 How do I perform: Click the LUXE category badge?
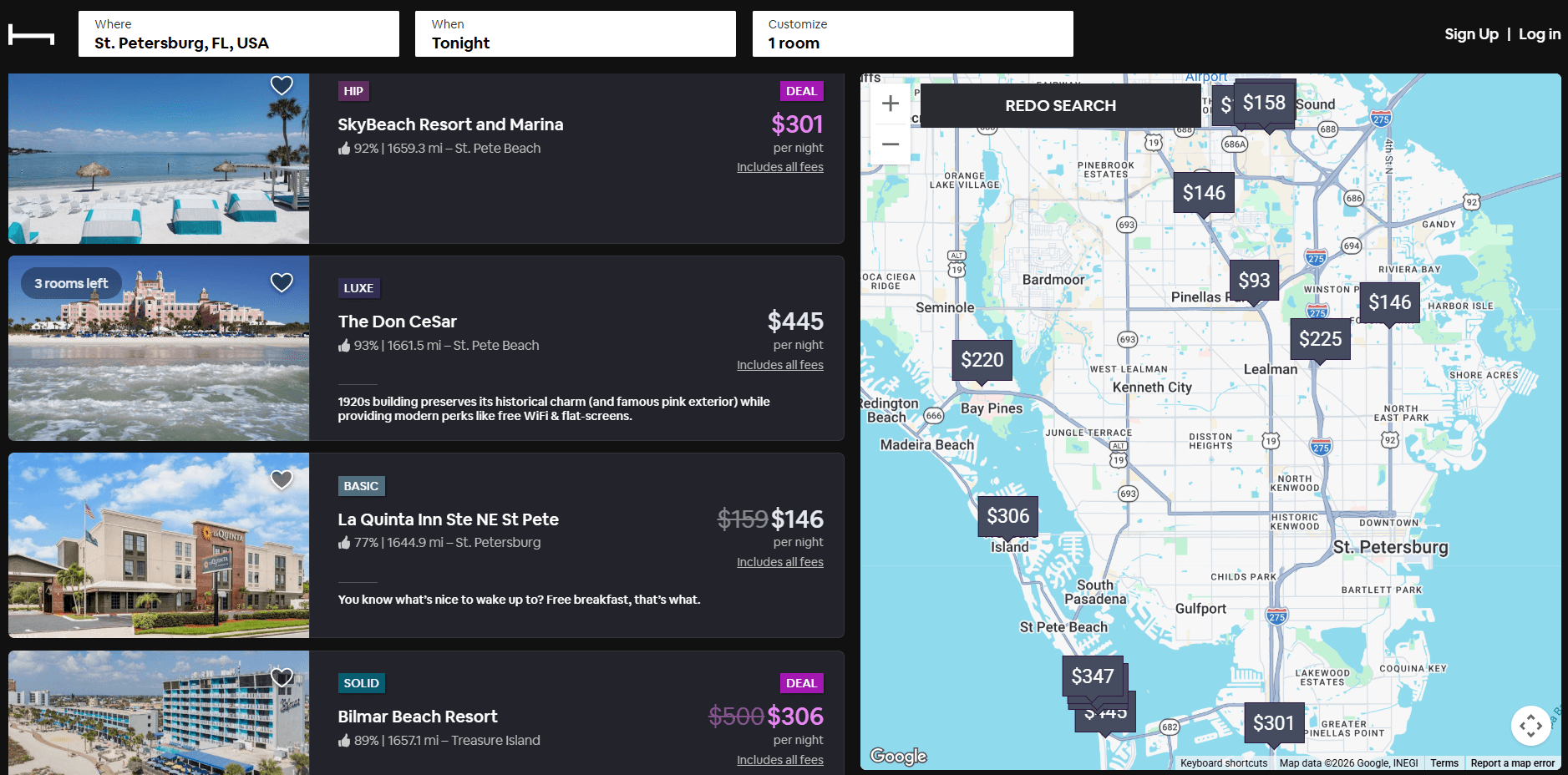pos(358,288)
